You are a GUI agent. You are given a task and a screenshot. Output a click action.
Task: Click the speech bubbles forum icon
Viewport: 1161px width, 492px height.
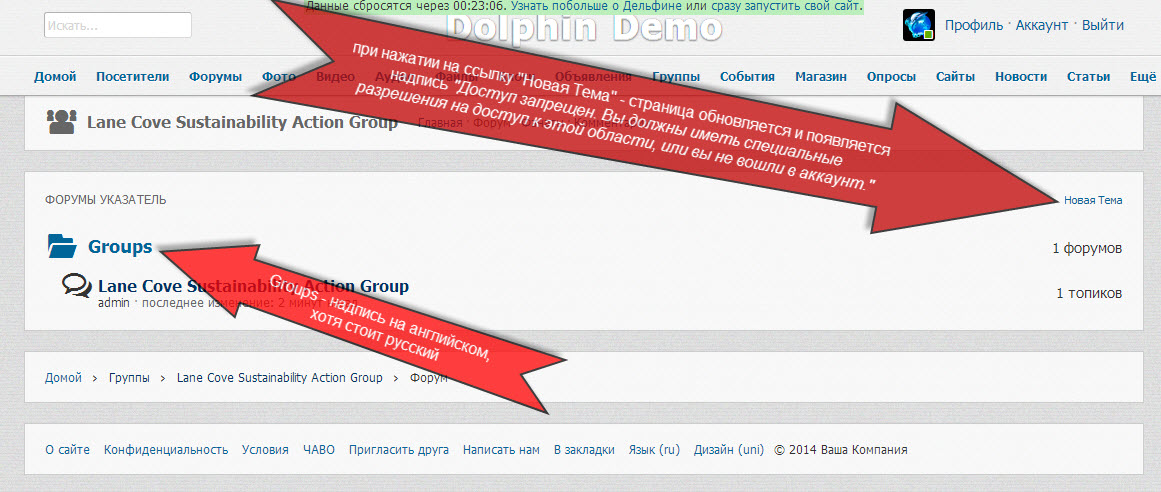click(x=77, y=285)
